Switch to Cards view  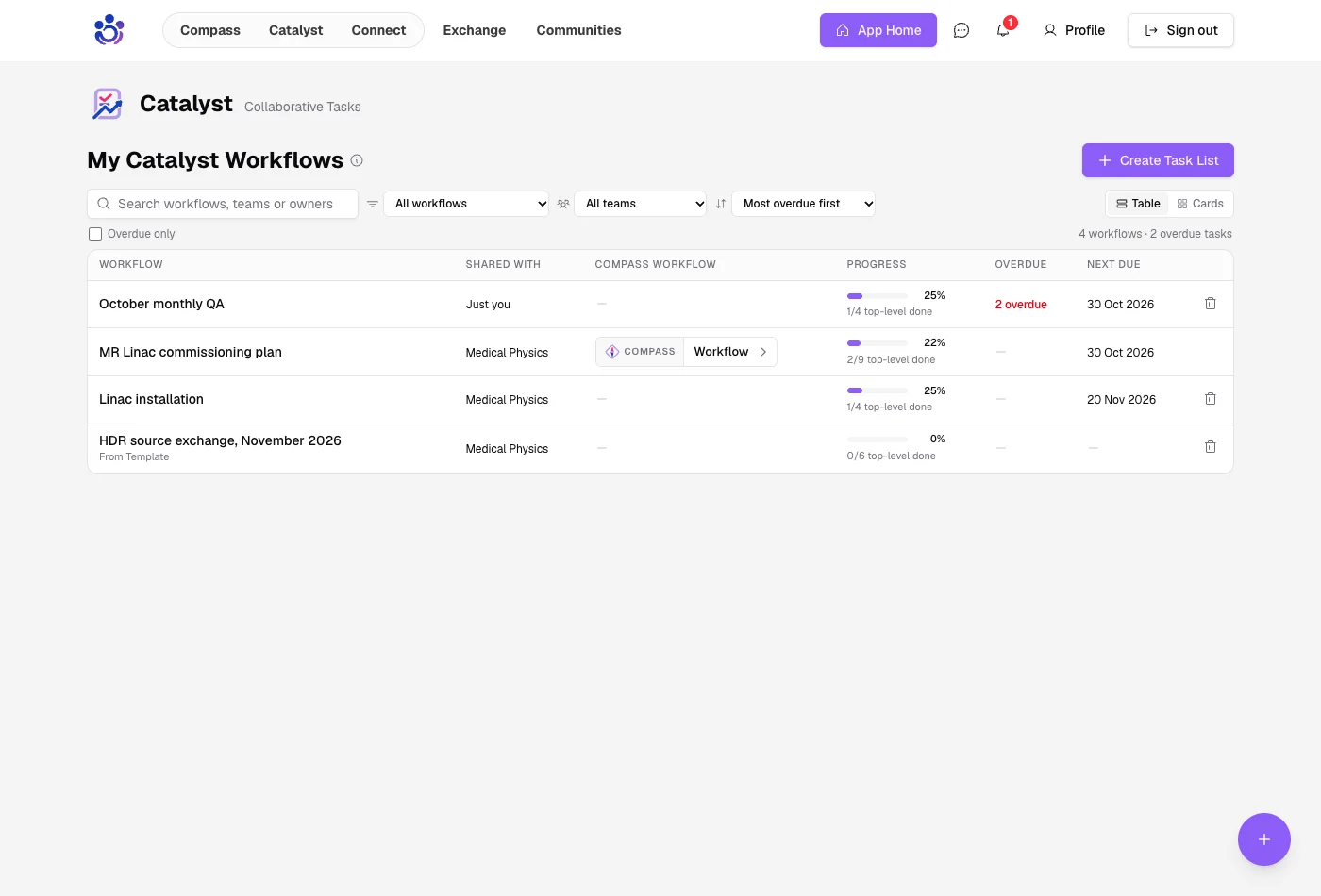1200,204
